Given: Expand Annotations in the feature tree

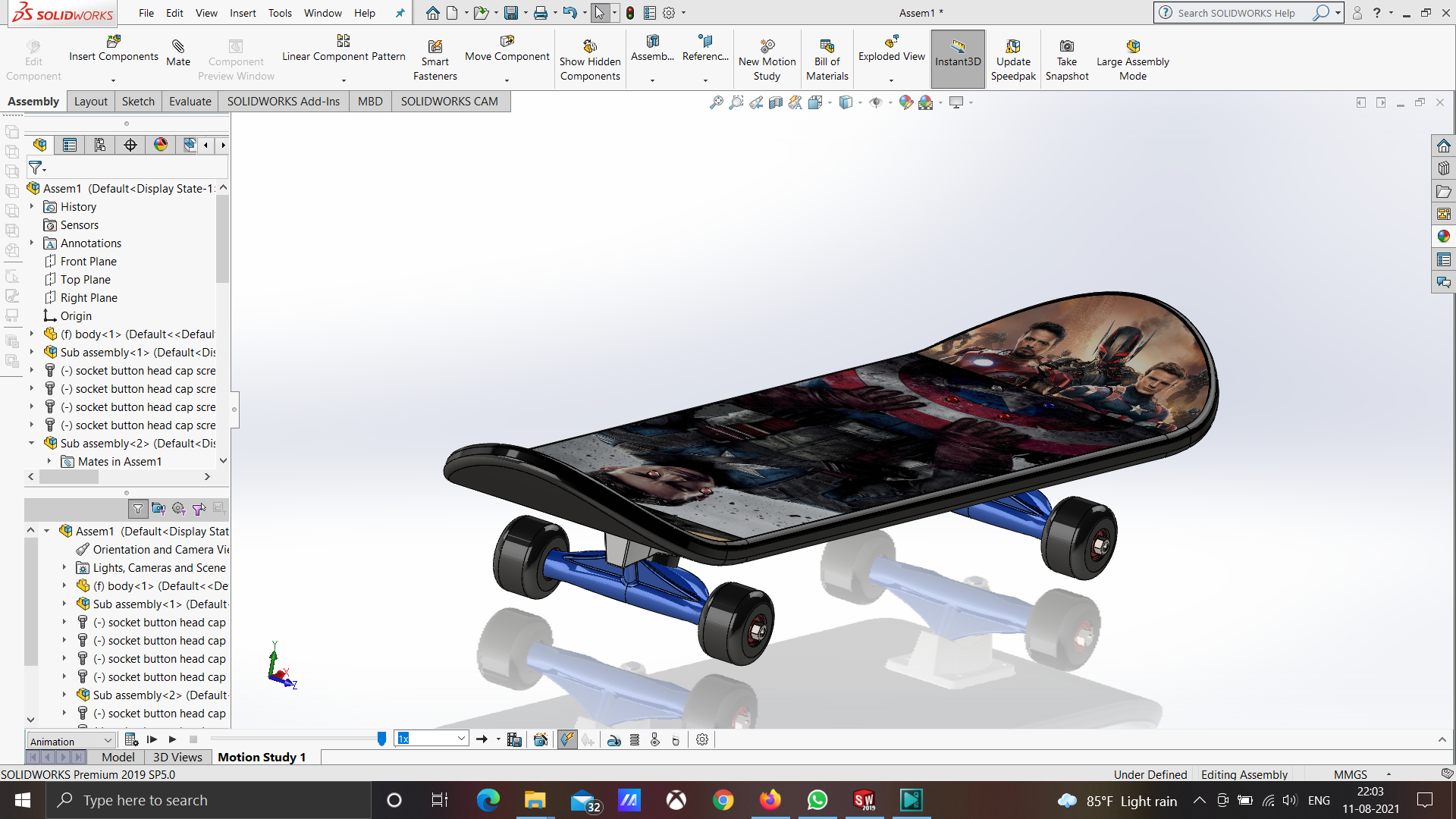Looking at the screenshot, I should 32,243.
